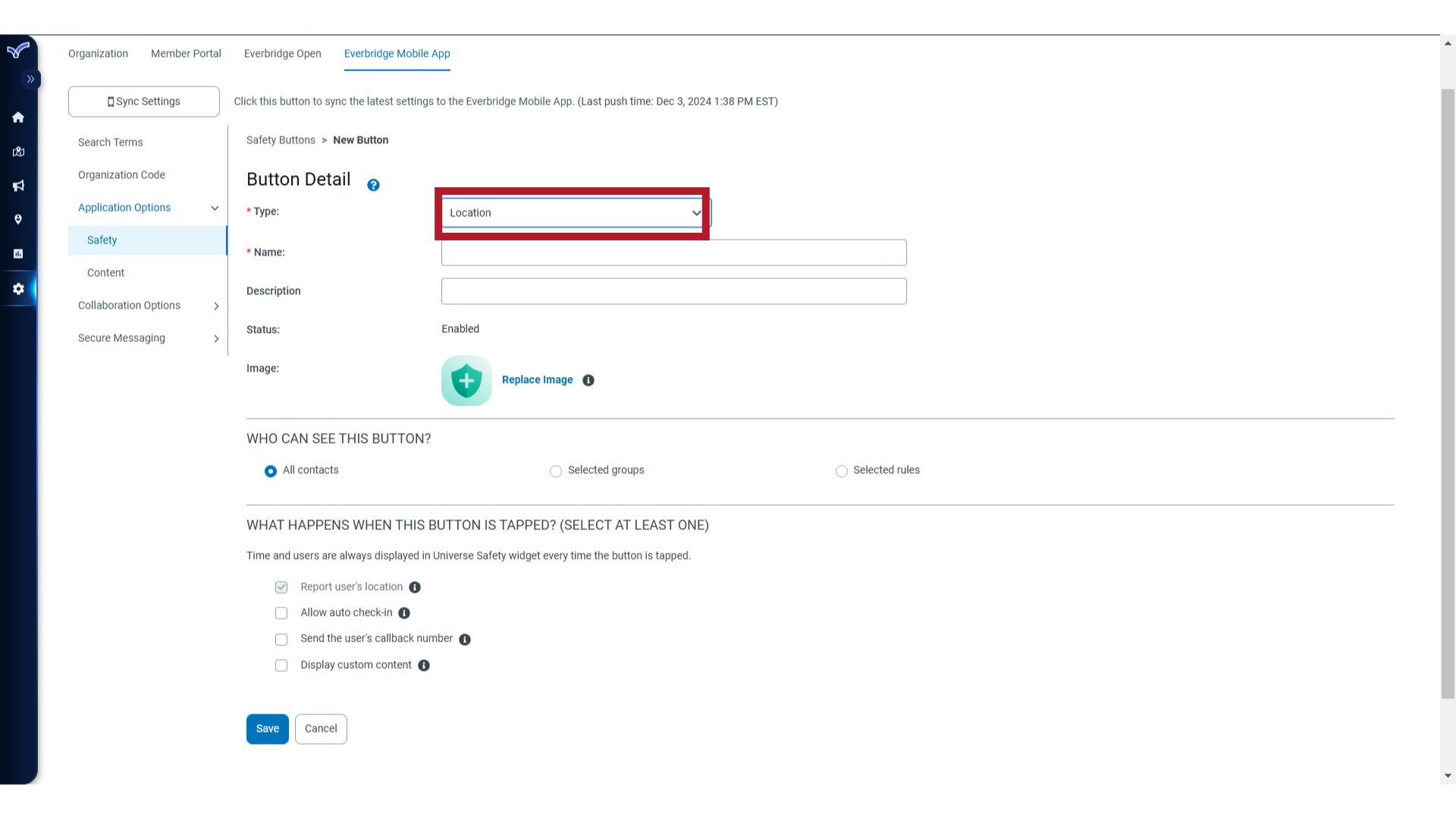Toggle the Report user's location checkbox
This screenshot has width=1456, height=819.
(281, 587)
